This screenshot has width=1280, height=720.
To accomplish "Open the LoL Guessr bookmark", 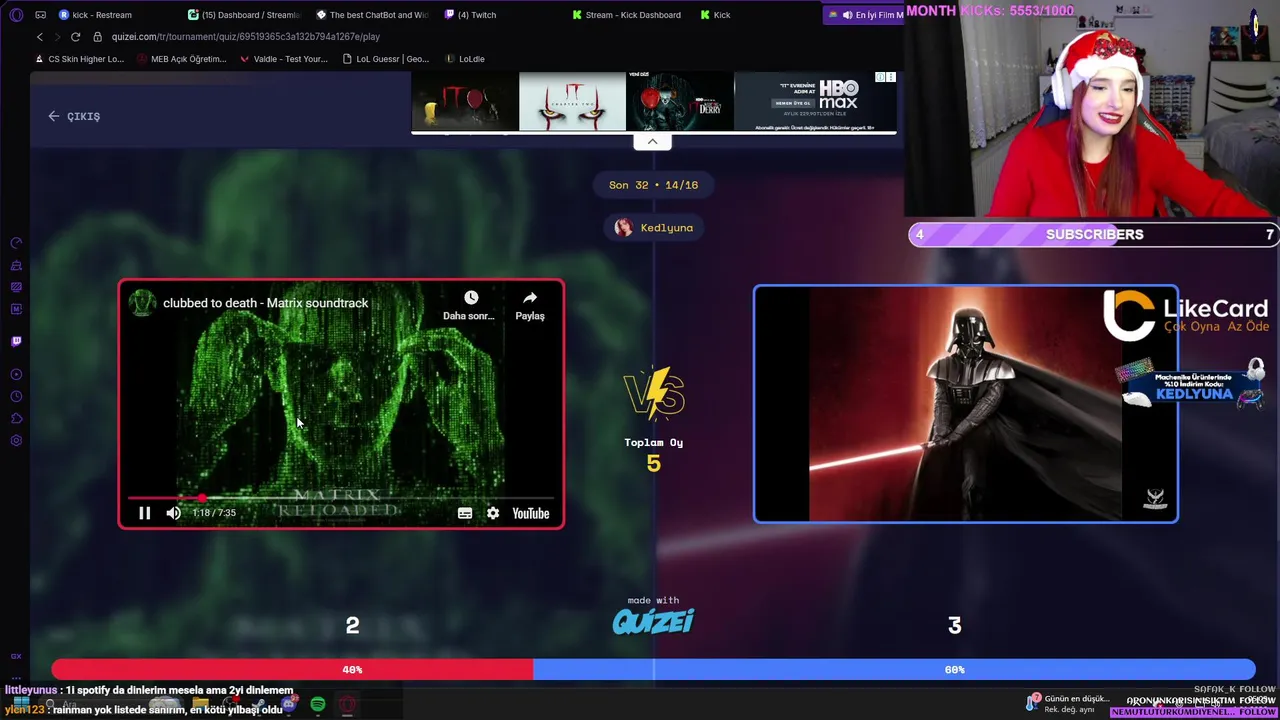I will tap(385, 59).
